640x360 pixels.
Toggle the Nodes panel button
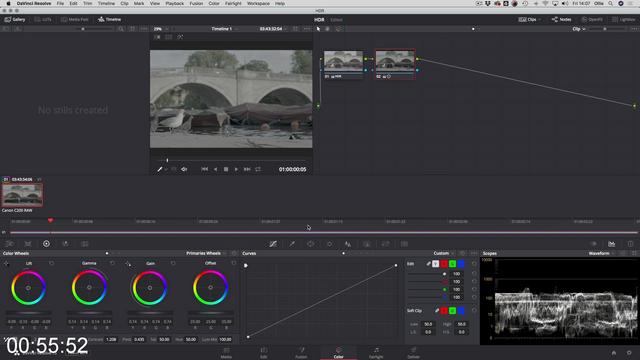click(561, 19)
